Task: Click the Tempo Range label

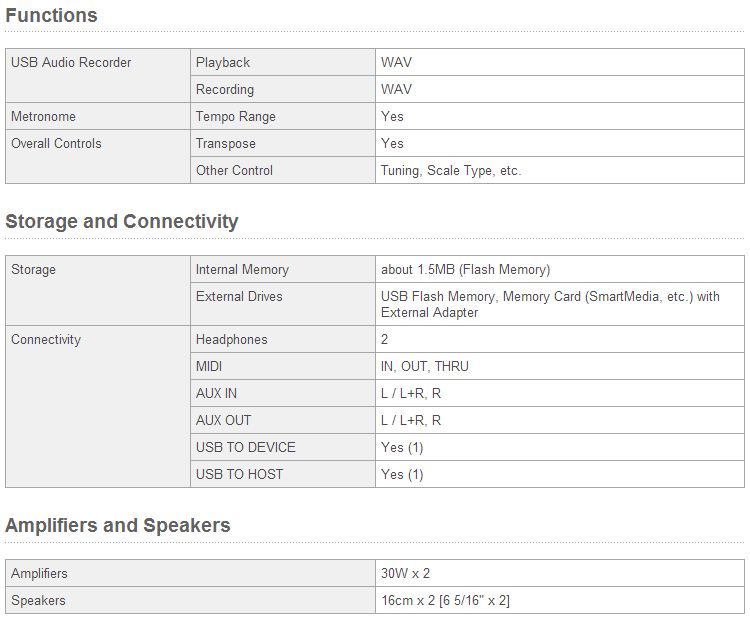Action: coord(235,116)
